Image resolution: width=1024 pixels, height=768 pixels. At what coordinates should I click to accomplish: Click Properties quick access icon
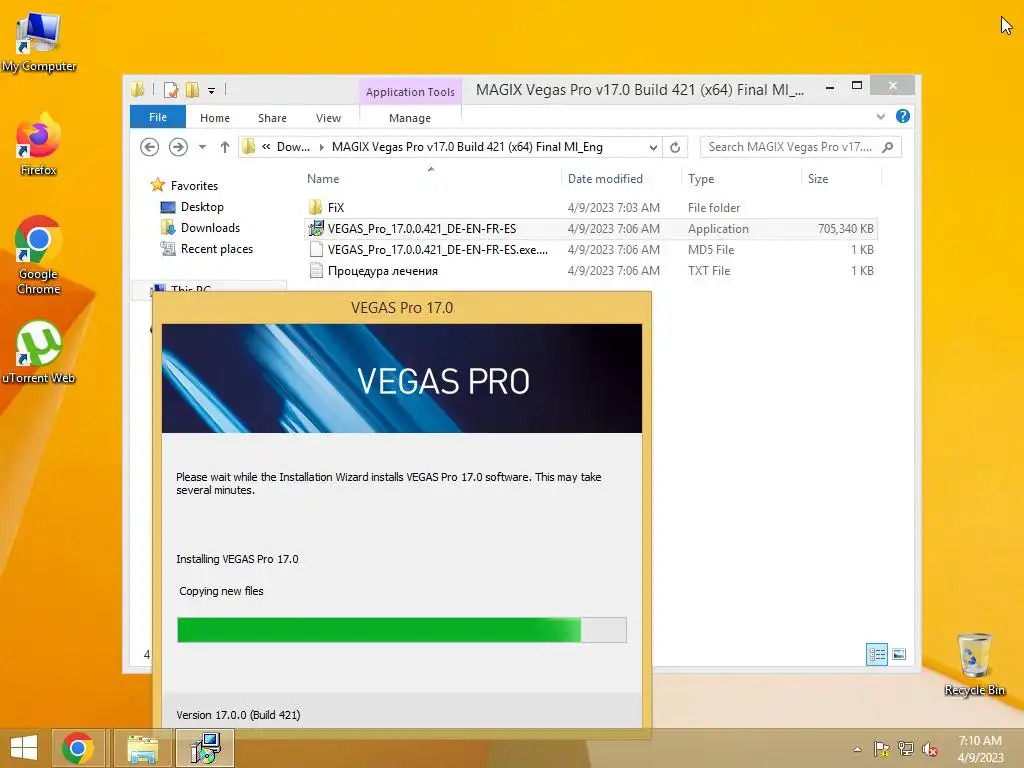coord(171,89)
